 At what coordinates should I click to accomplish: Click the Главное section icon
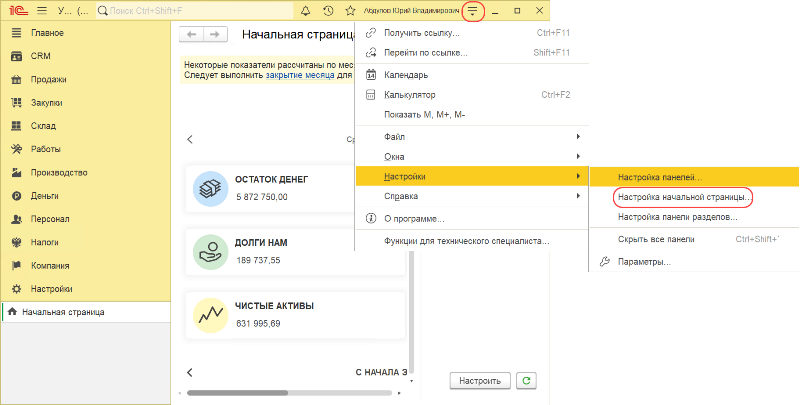16,33
